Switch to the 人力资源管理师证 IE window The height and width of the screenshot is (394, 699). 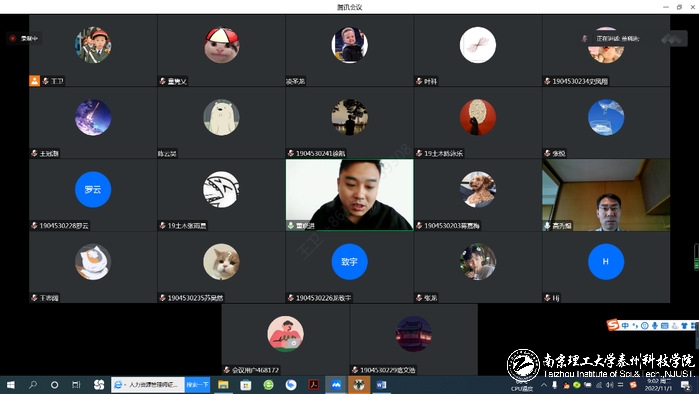coord(148,385)
